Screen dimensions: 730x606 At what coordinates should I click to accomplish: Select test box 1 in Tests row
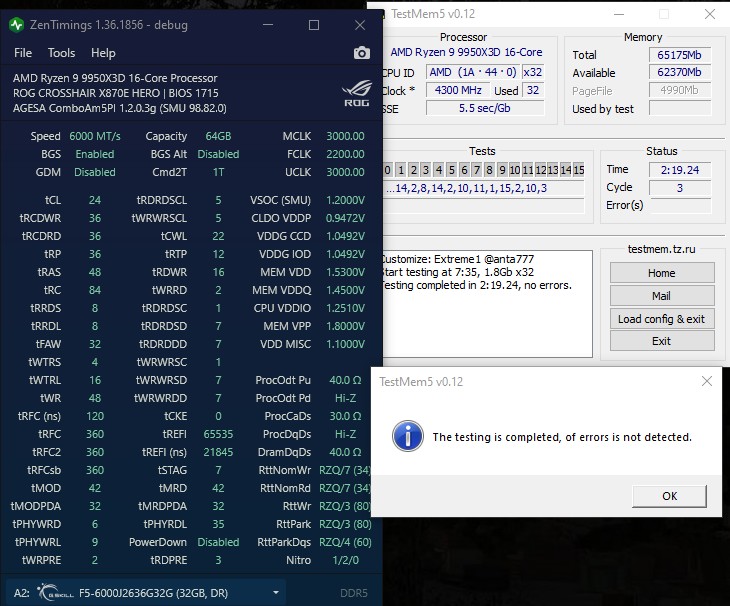tap(401, 170)
